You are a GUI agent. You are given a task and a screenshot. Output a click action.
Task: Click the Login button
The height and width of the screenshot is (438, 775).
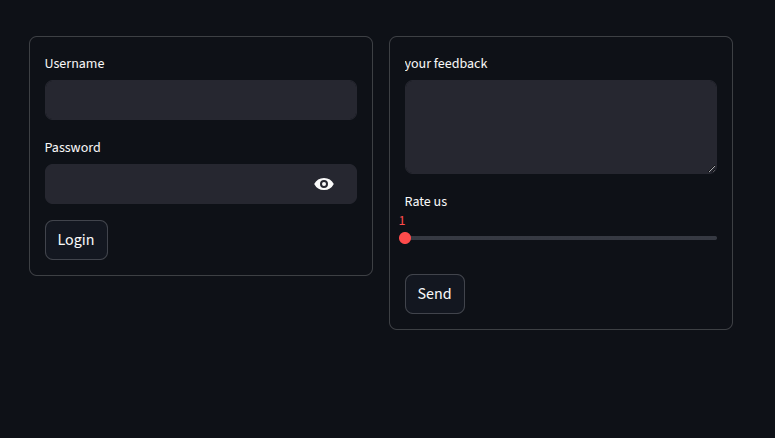pos(76,240)
